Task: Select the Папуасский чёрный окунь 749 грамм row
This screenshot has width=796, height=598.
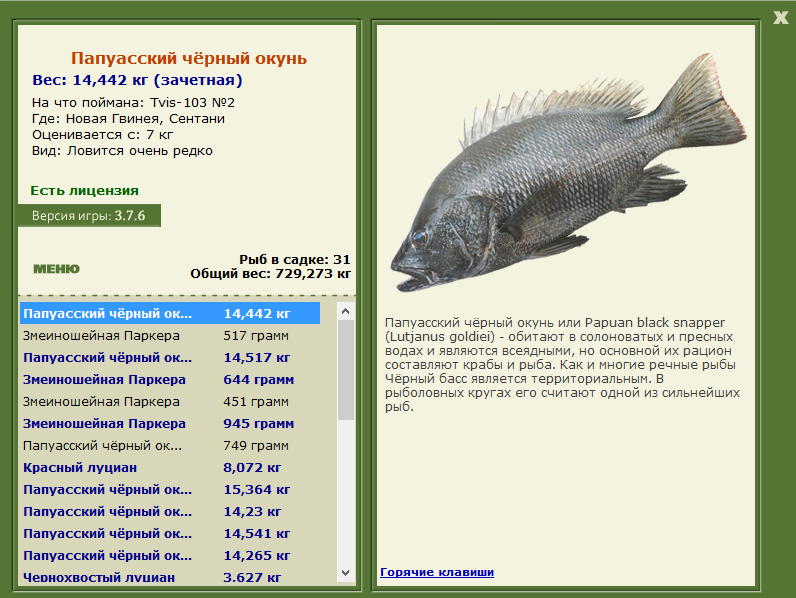Action: pos(170,446)
